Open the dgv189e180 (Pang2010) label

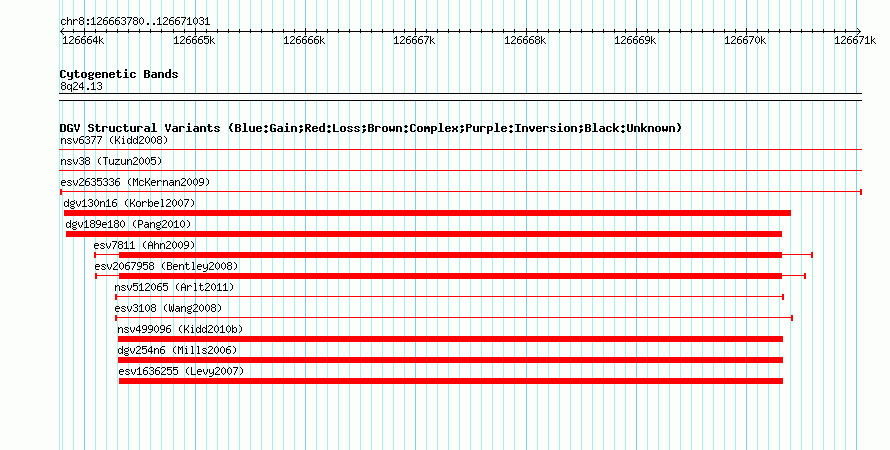point(129,224)
